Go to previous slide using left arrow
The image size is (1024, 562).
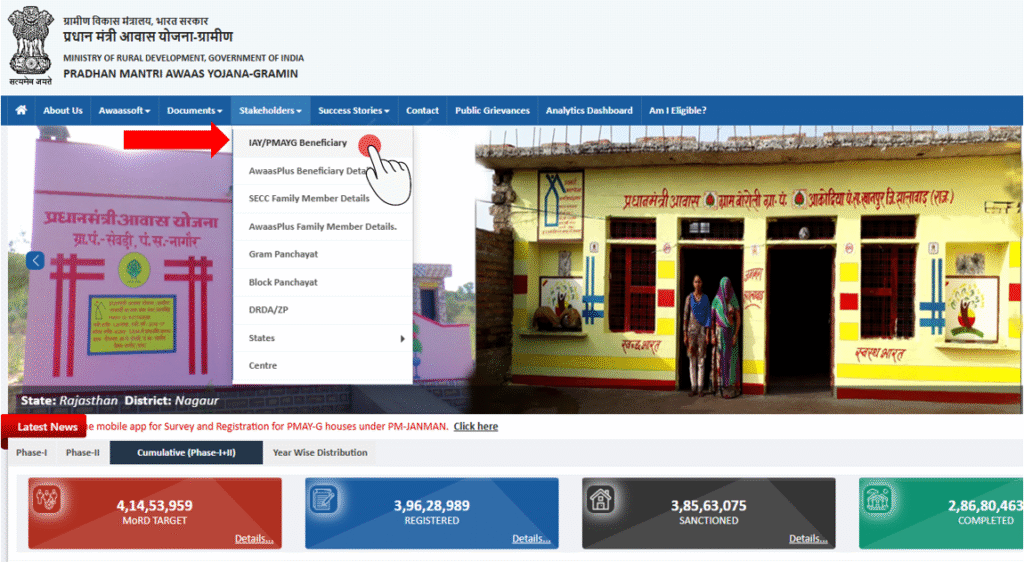pyautogui.click(x=36, y=260)
